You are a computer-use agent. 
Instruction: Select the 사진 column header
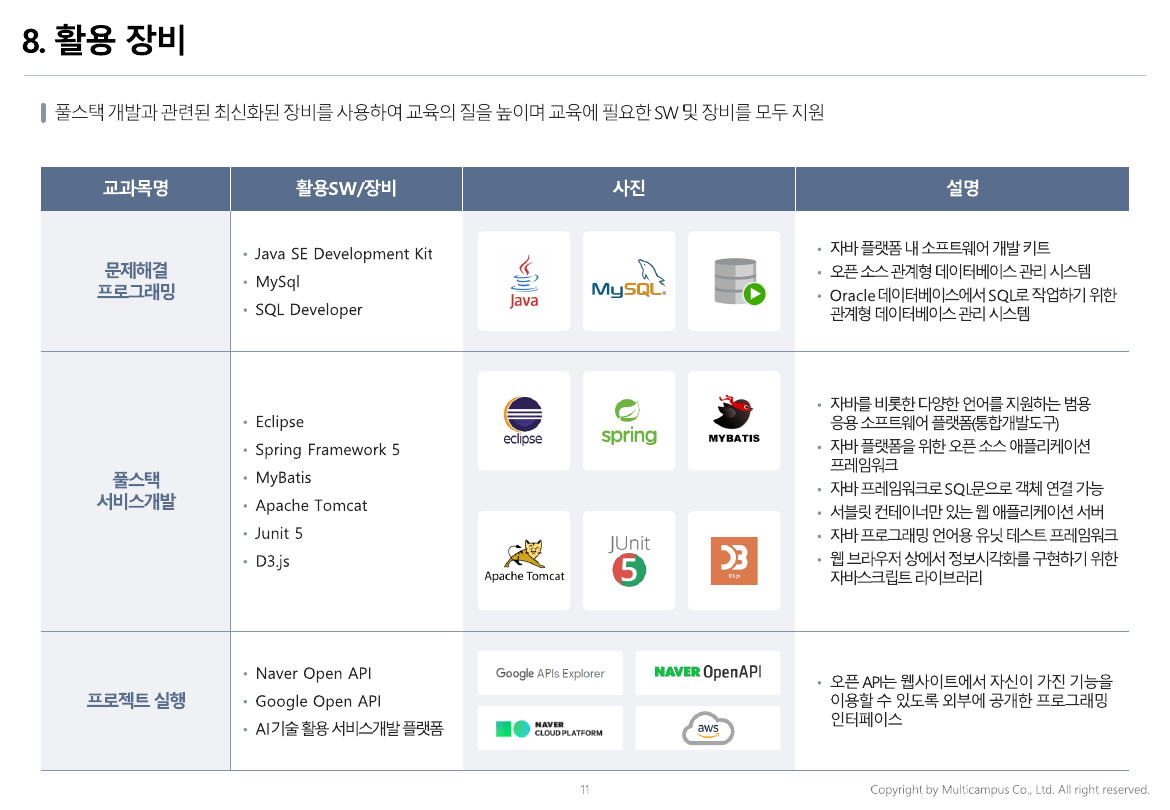click(x=628, y=188)
